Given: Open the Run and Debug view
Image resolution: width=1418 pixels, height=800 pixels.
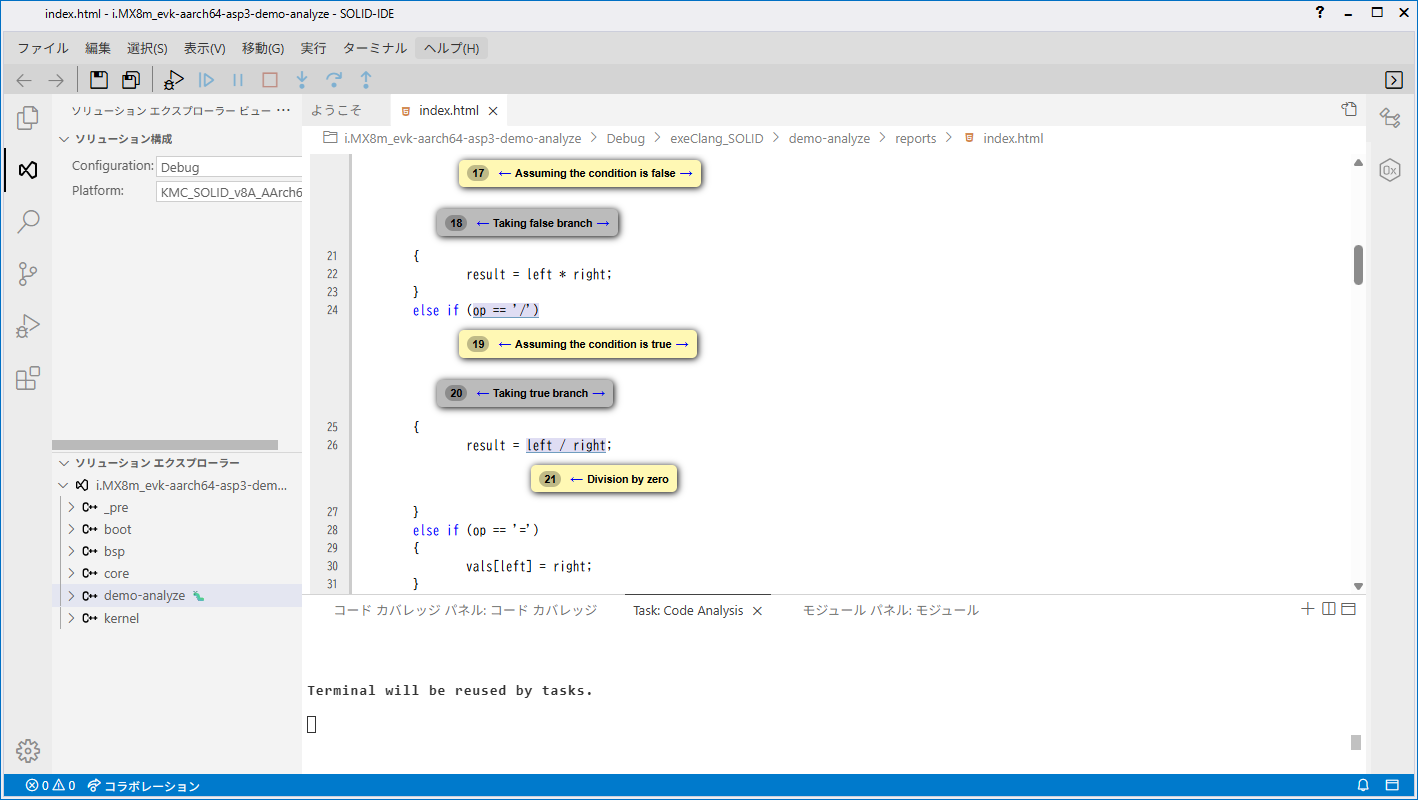Looking at the screenshot, I should coord(28,326).
